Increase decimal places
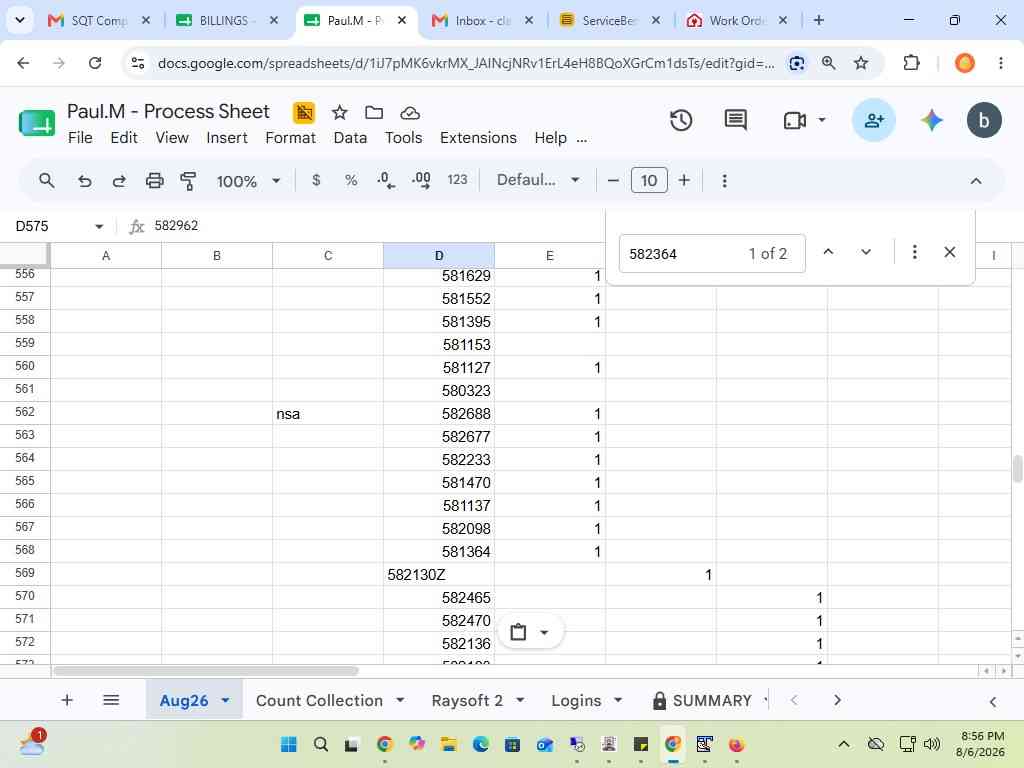This screenshot has height=768, width=1024. [x=421, y=180]
